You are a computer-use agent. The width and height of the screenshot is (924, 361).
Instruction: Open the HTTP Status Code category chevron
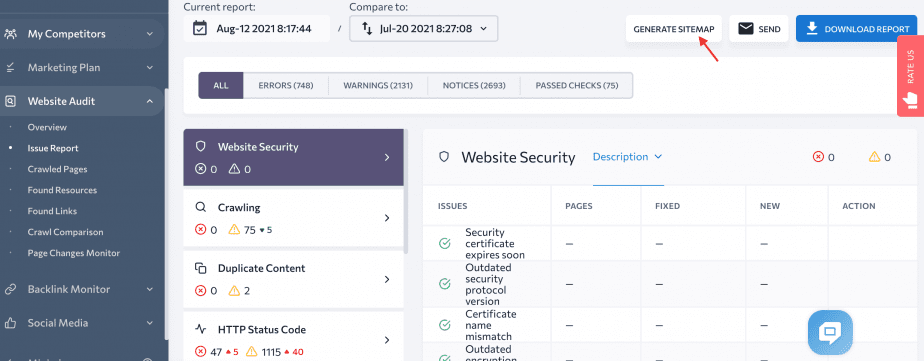click(x=387, y=340)
